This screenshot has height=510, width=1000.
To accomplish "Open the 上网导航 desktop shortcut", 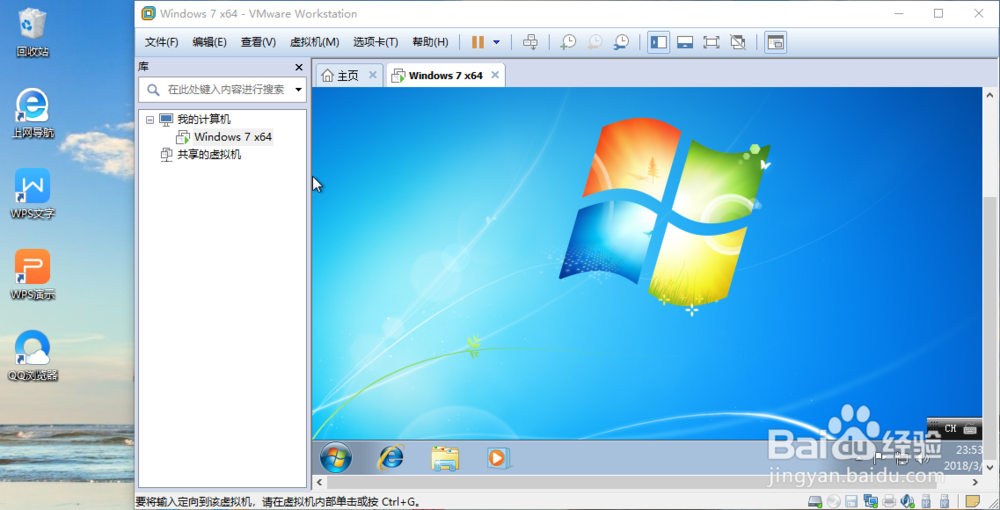I will click(x=33, y=113).
